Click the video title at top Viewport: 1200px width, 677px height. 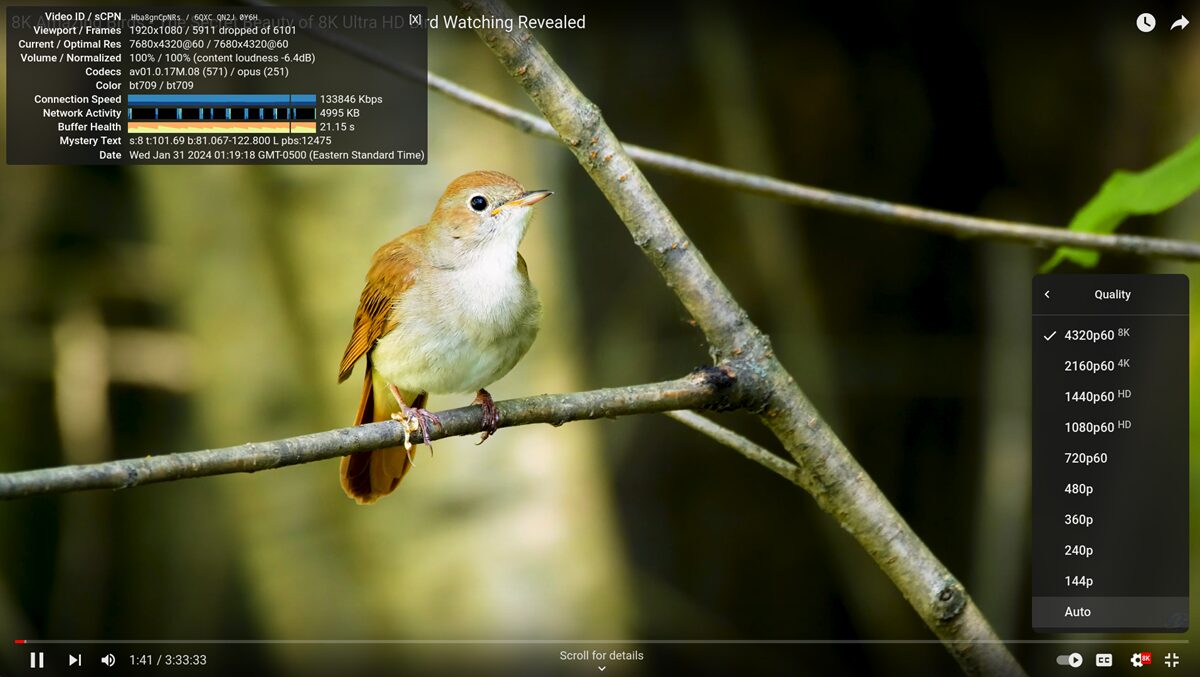pyautogui.click(x=298, y=22)
